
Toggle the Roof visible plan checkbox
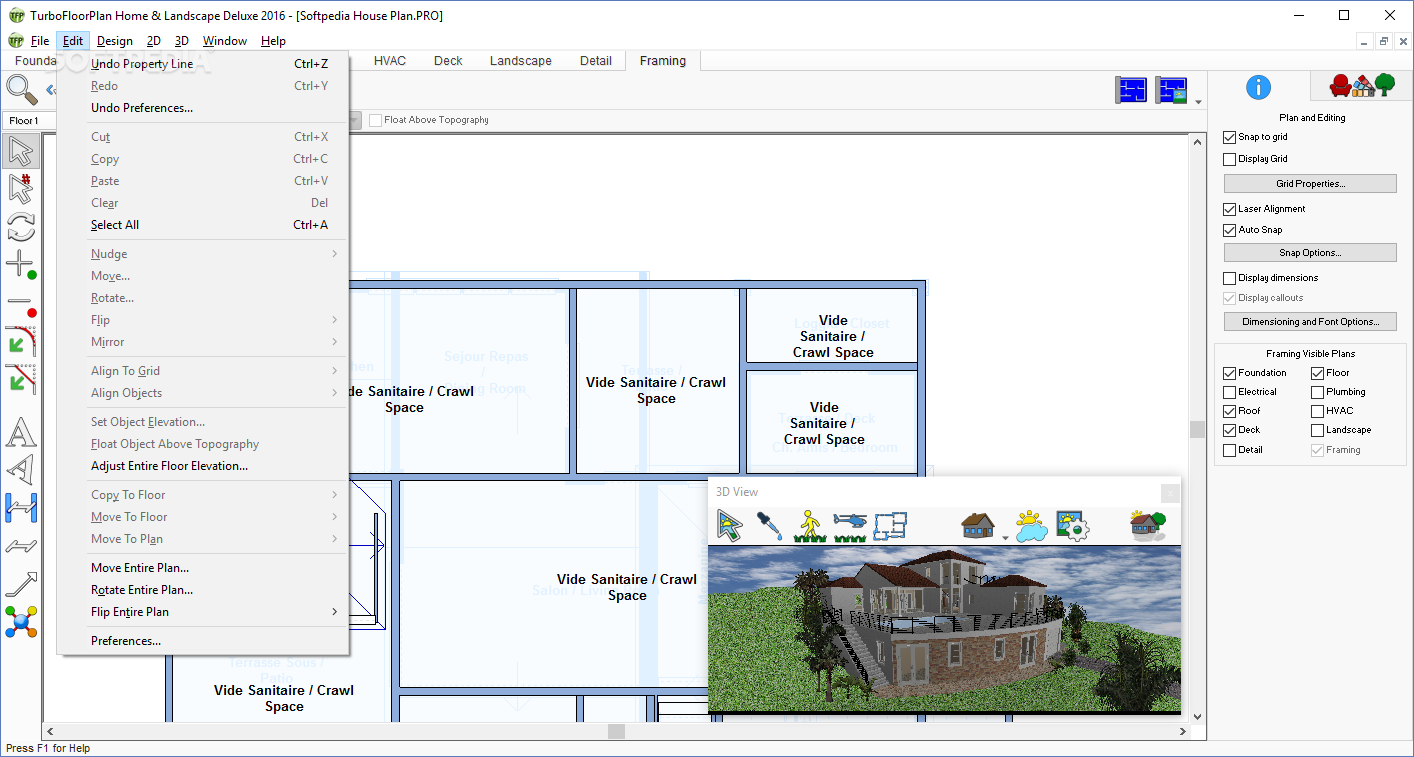(x=1230, y=411)
